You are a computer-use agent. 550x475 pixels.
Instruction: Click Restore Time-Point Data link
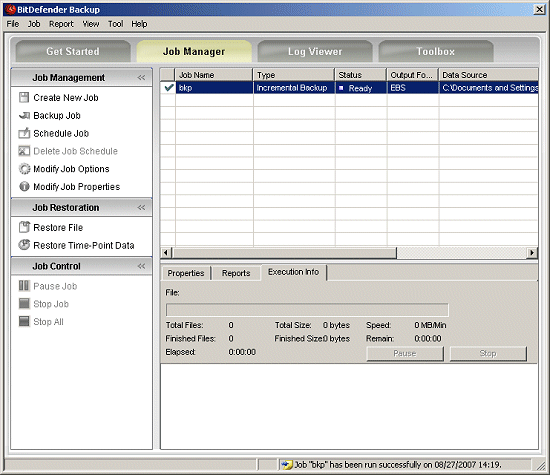click(83, 245)
